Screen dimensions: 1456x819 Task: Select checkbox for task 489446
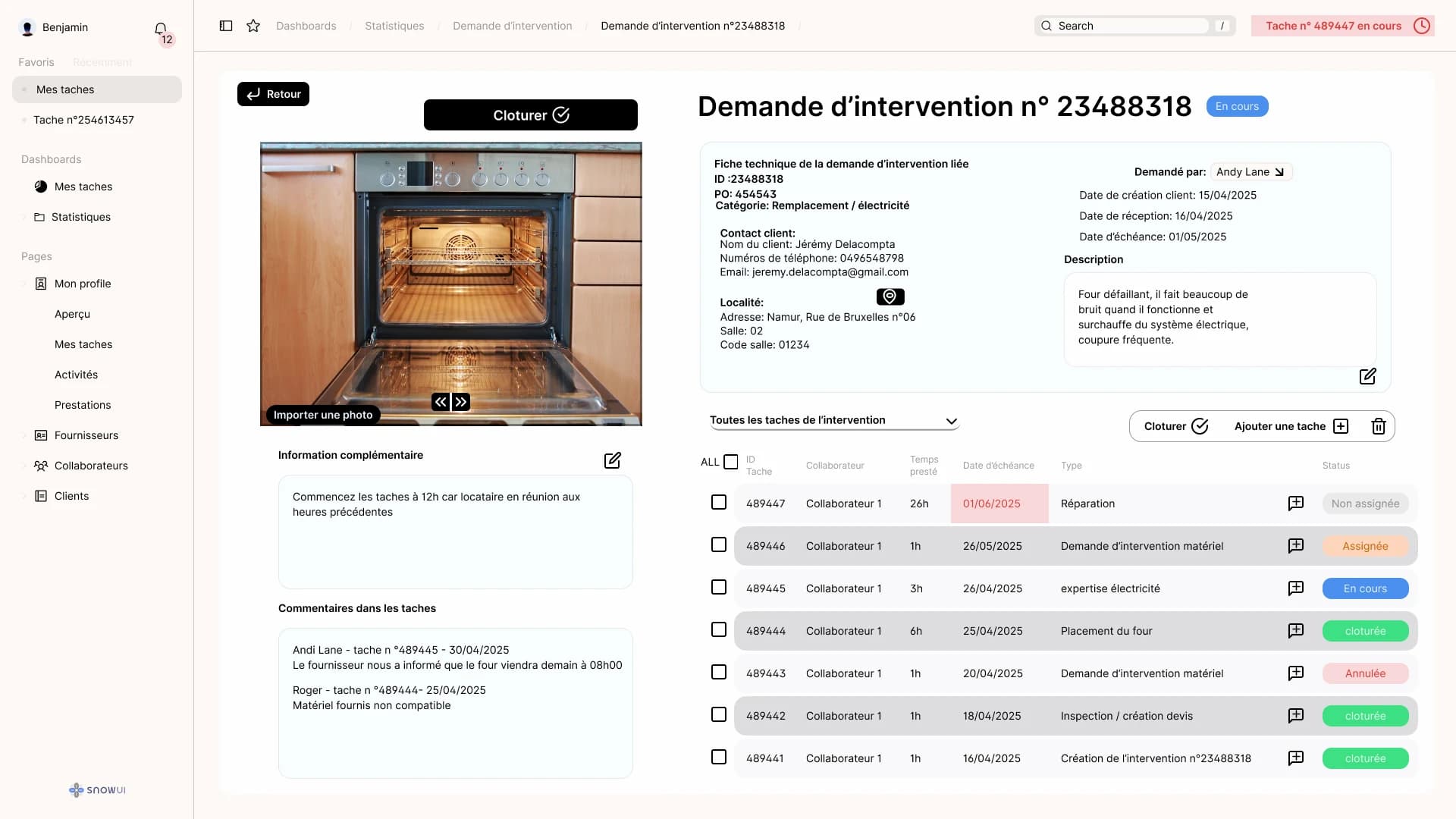[719, 544]
